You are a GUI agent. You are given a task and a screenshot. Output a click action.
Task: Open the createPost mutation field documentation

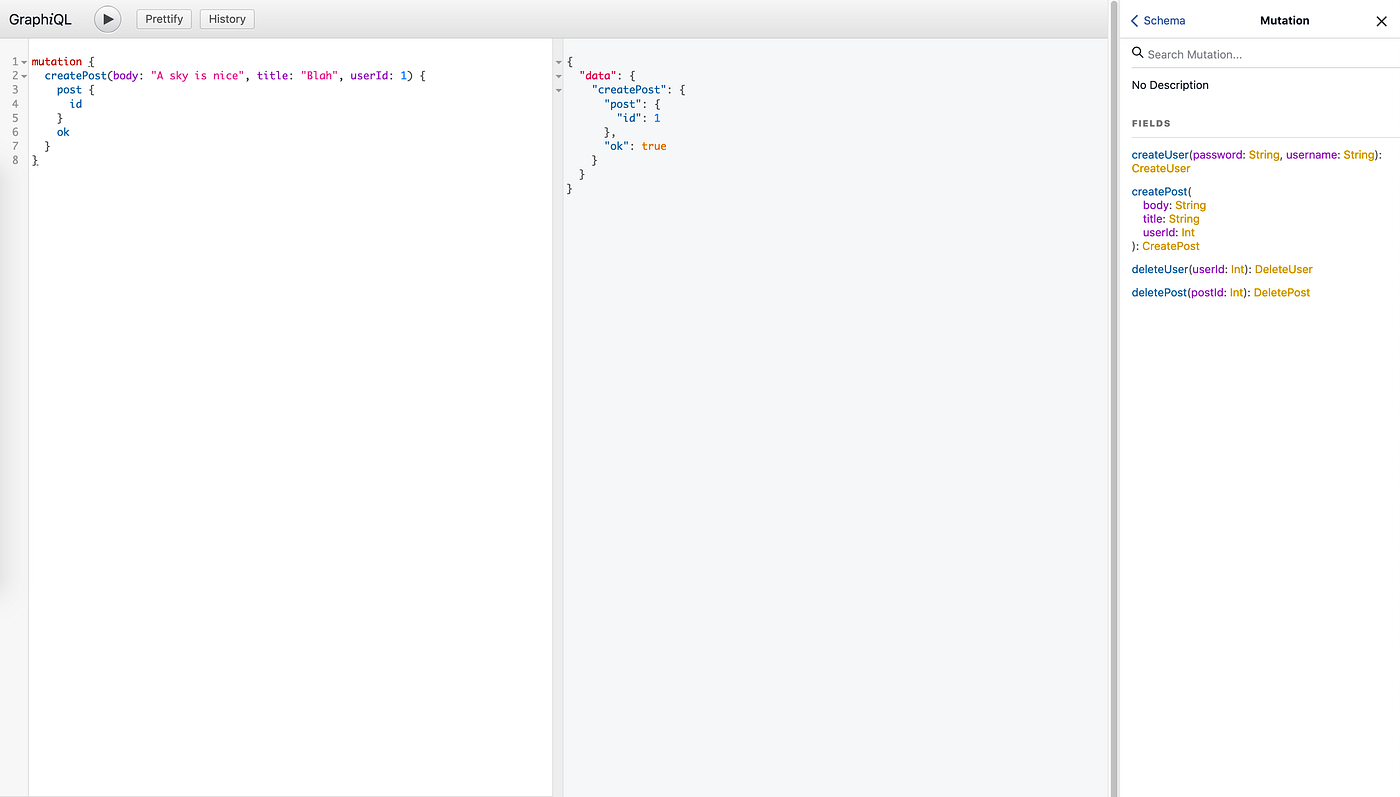pyautogui.click(x=1160, y=191)
